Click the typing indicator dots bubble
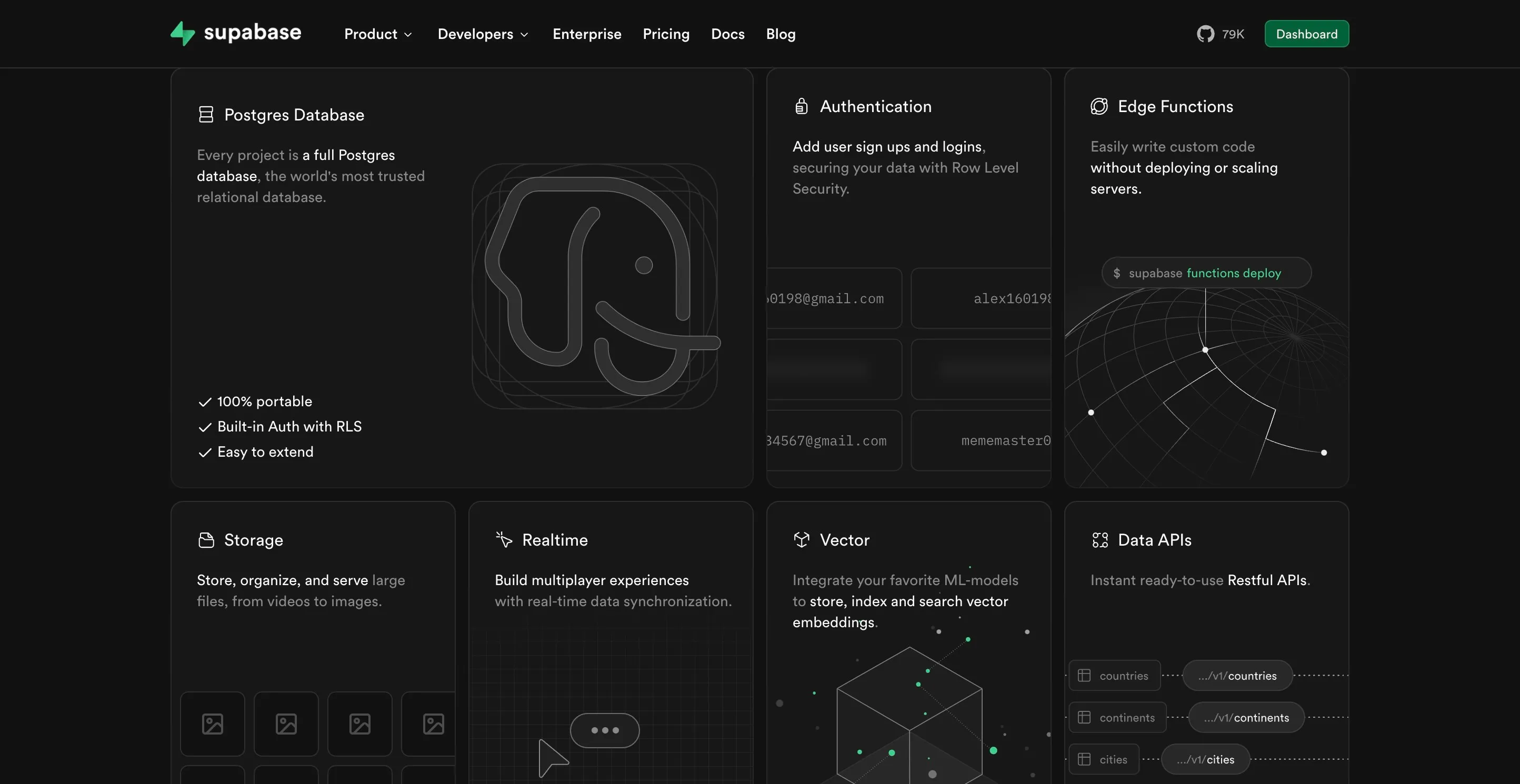Screen dimensions: 1520x784 coord(605,730)
